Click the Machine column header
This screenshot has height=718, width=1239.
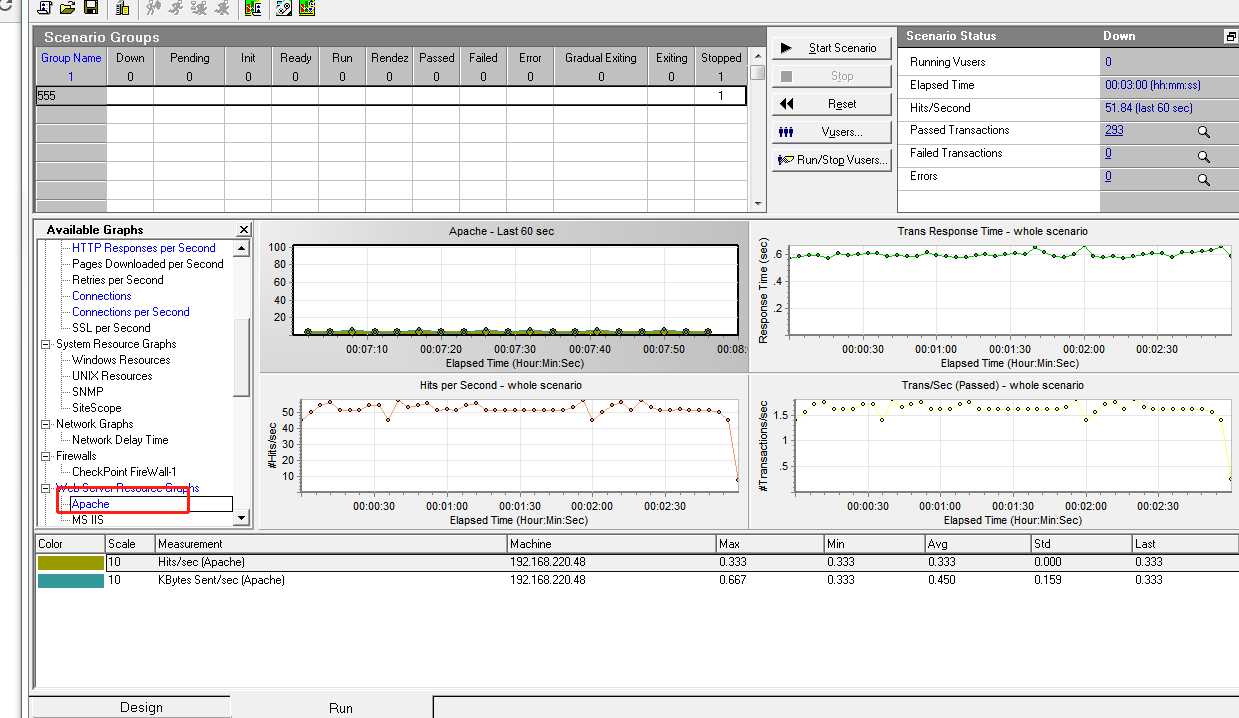(611, 544)
